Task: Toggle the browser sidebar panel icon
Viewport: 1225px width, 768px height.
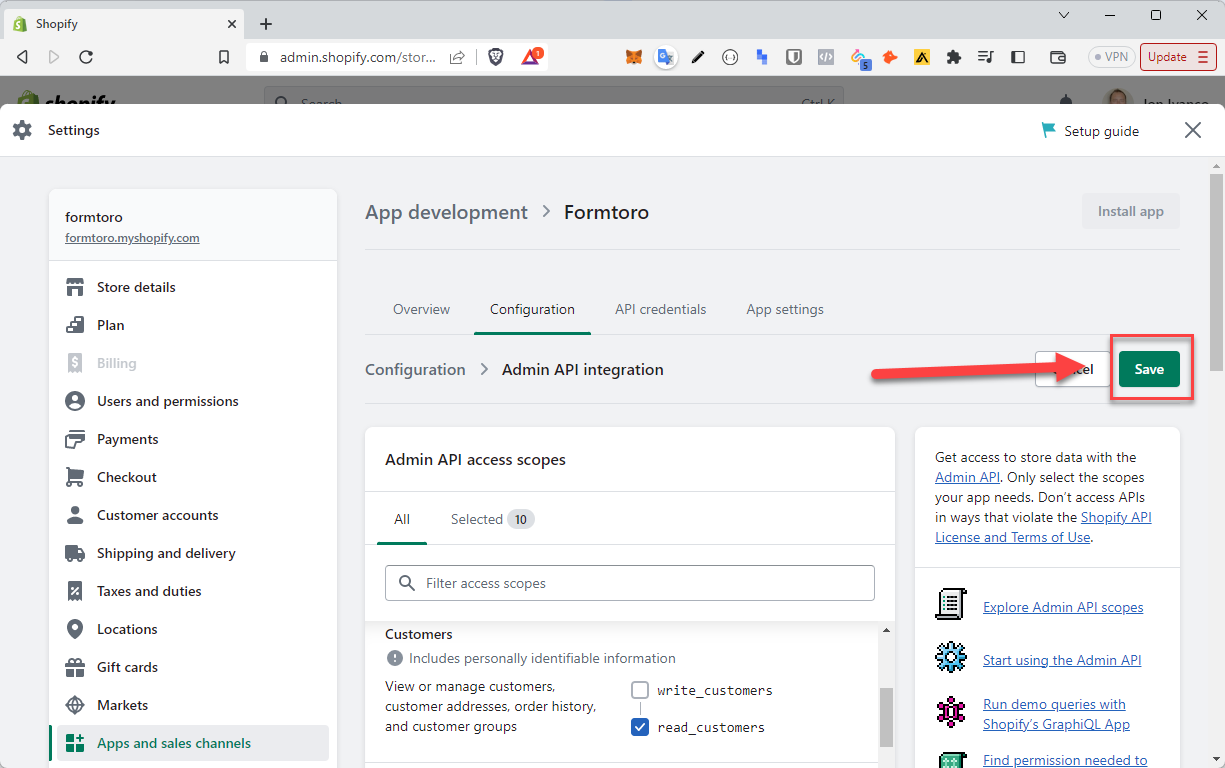Action: pyautogui.click(x=1018, y=57)
